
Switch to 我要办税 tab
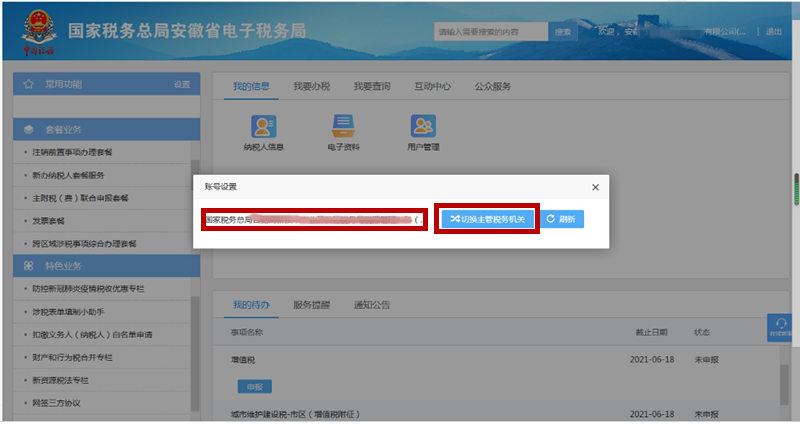311,86
